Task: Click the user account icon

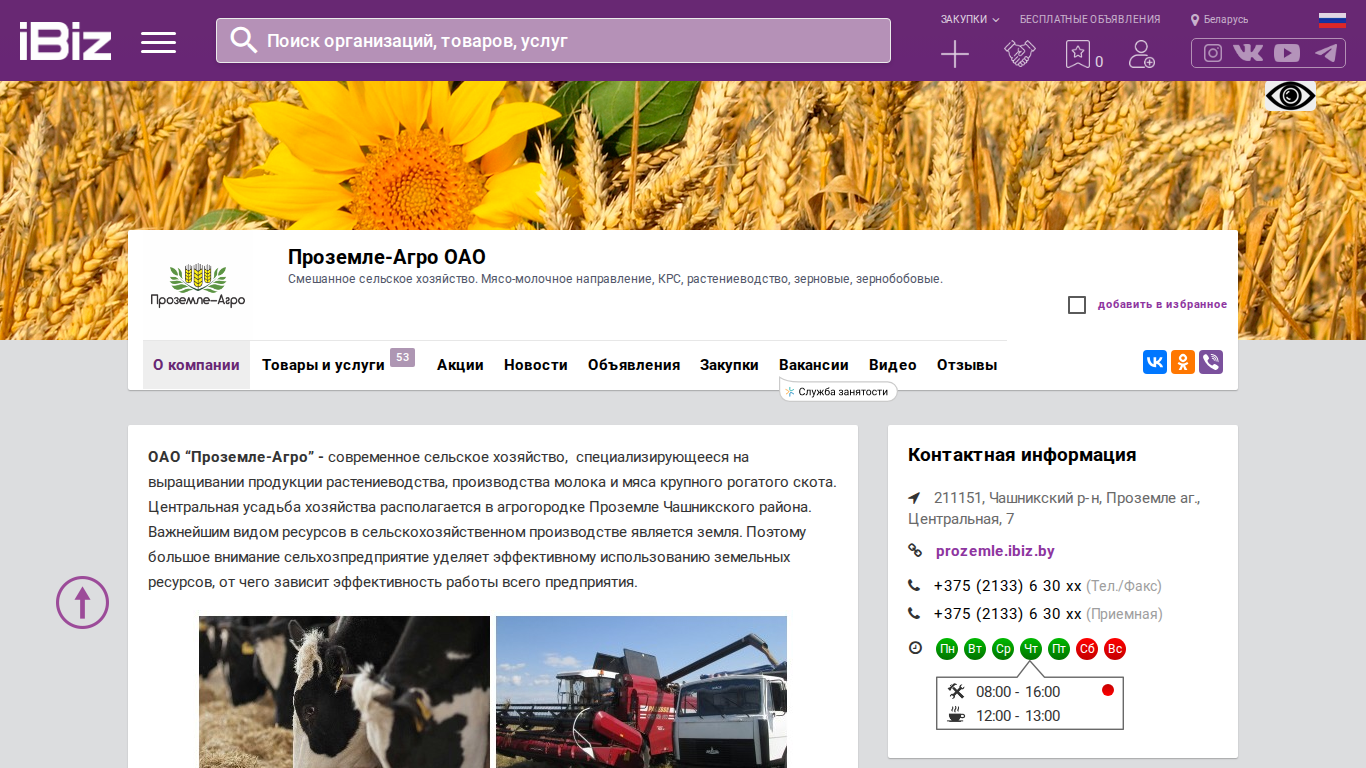Action: click(1141, 54)
